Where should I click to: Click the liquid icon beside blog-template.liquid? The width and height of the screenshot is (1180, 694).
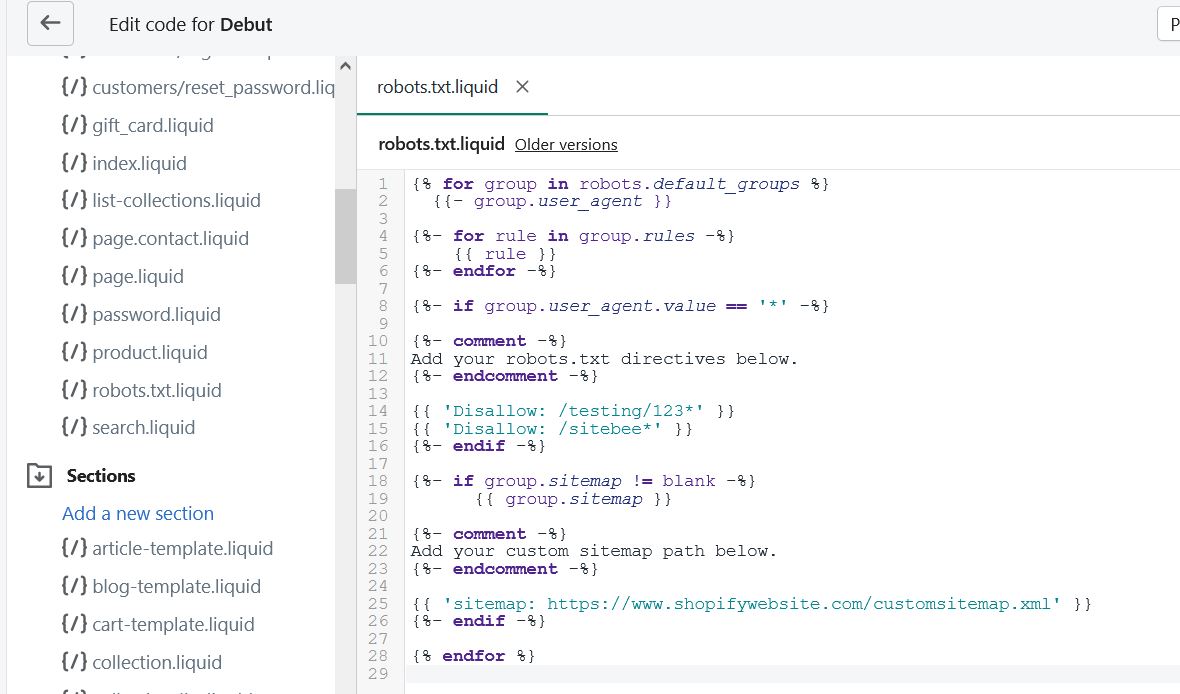[x=75, y=586]
